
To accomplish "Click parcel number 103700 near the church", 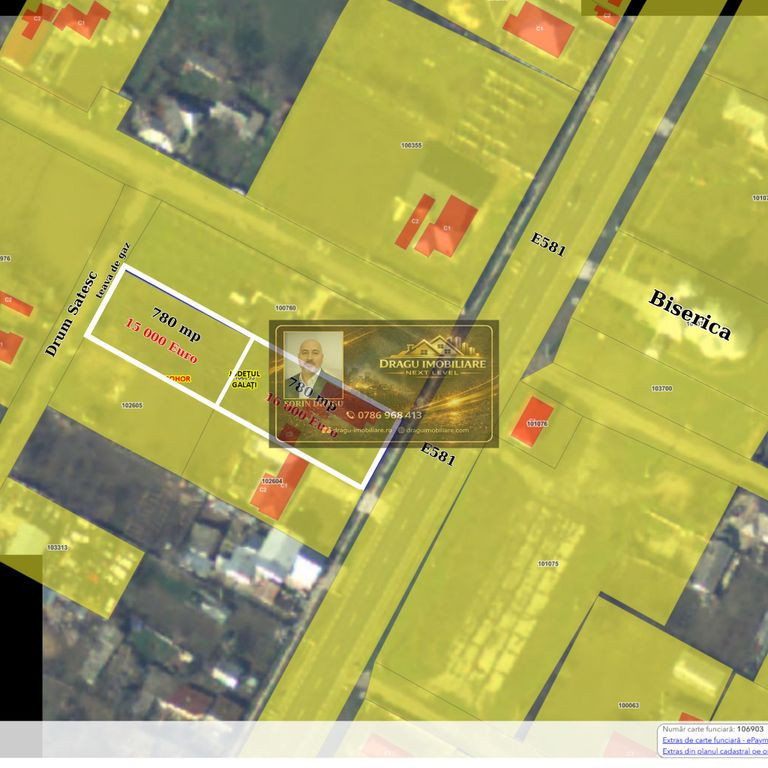I will tap(661, 388).
